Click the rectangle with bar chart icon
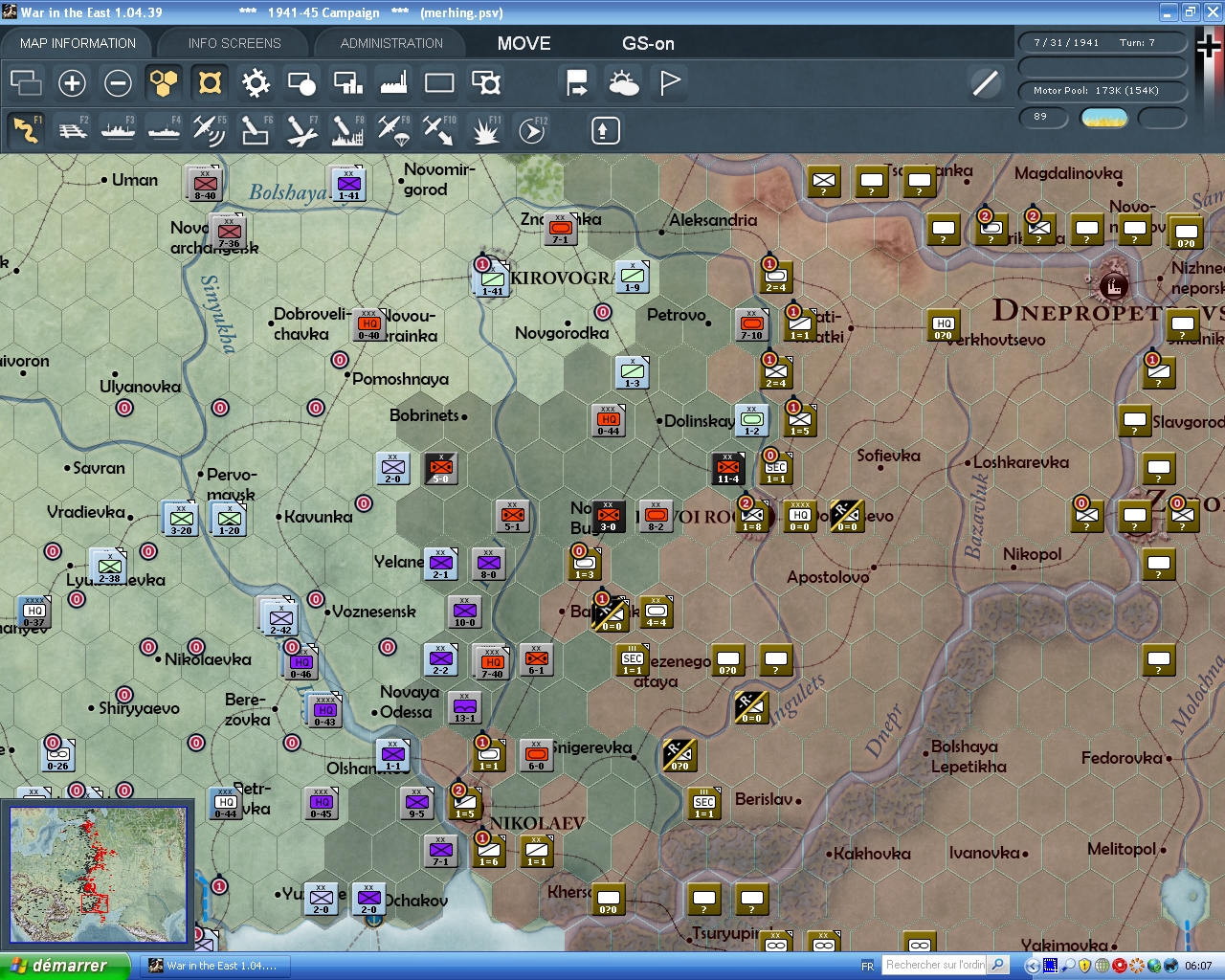 347,83
